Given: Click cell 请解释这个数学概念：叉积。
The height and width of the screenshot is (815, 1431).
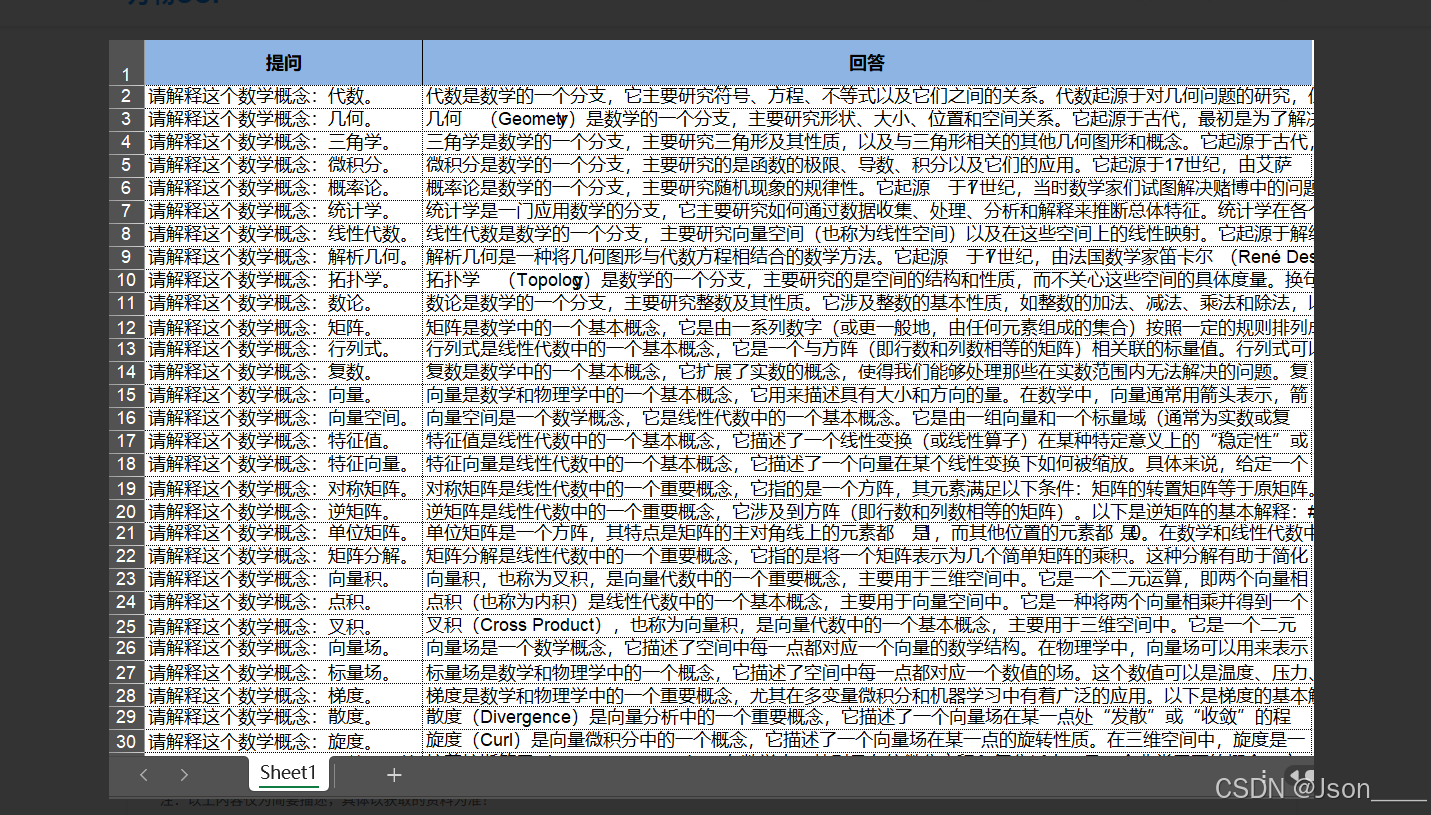Looking at the screenshot, I should coord(283,626).
